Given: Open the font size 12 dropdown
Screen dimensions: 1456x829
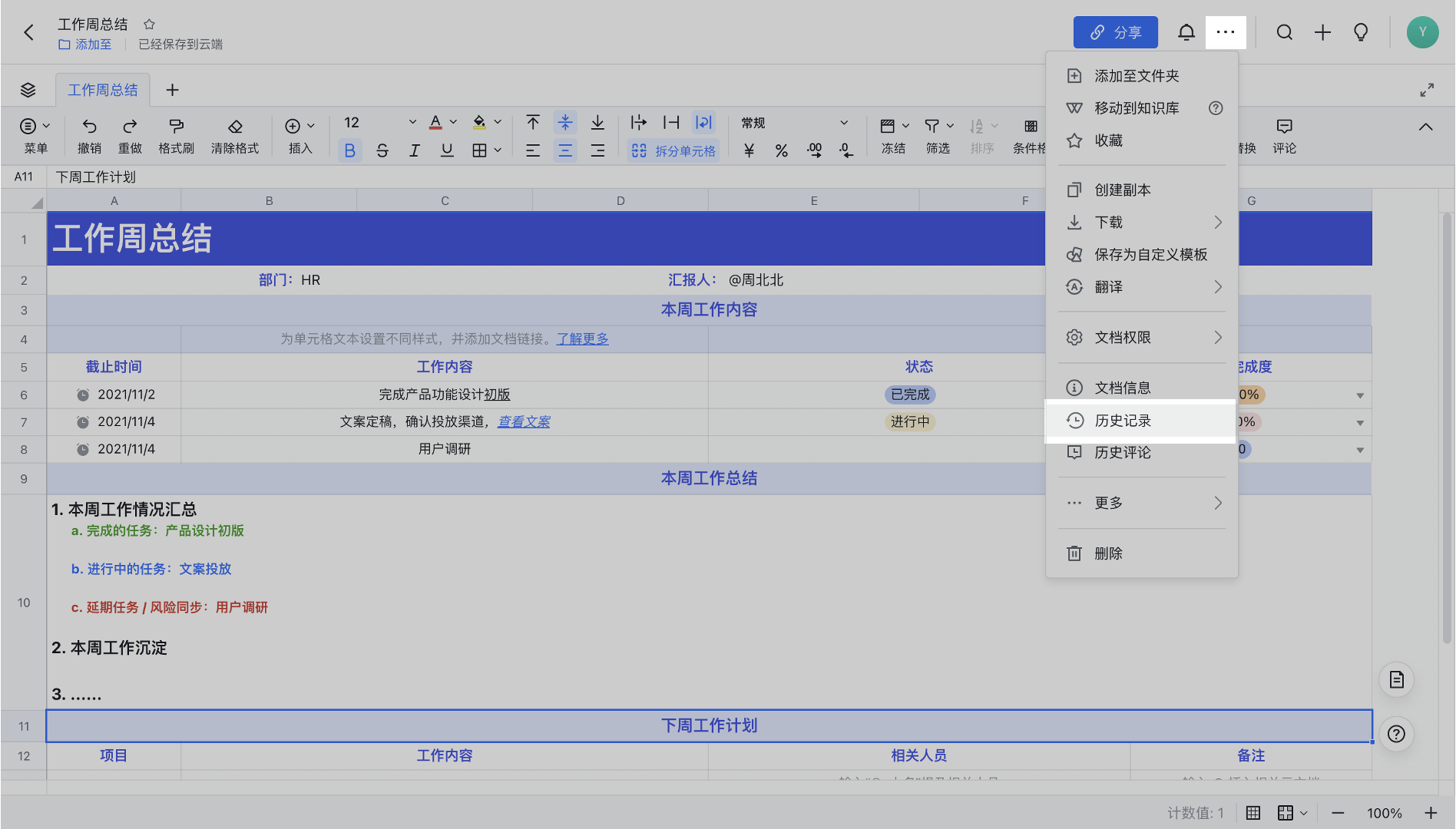Looking at the screenshot, I should pos(379,123).
